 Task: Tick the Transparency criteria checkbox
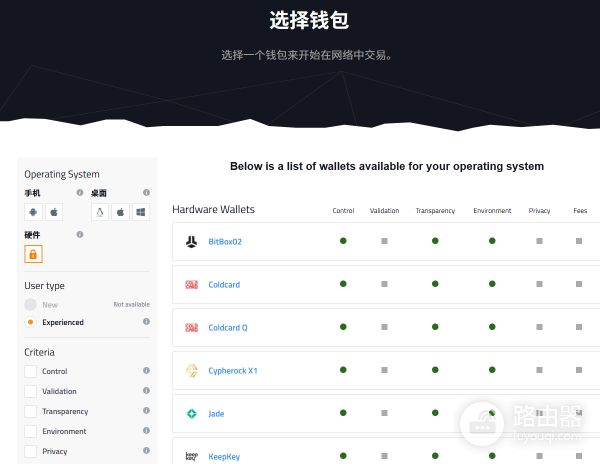(31, 412)
